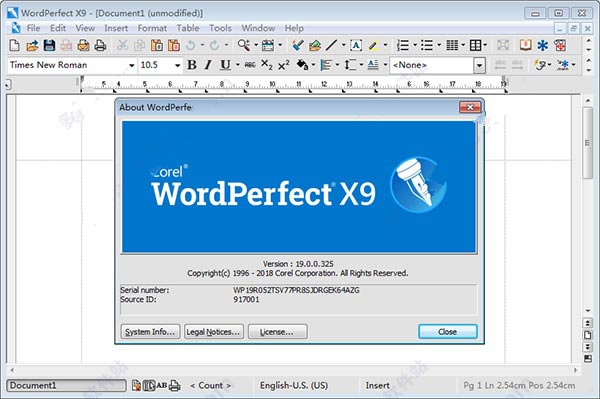
Task: Create a new blank document
Action: coord(14,45)
